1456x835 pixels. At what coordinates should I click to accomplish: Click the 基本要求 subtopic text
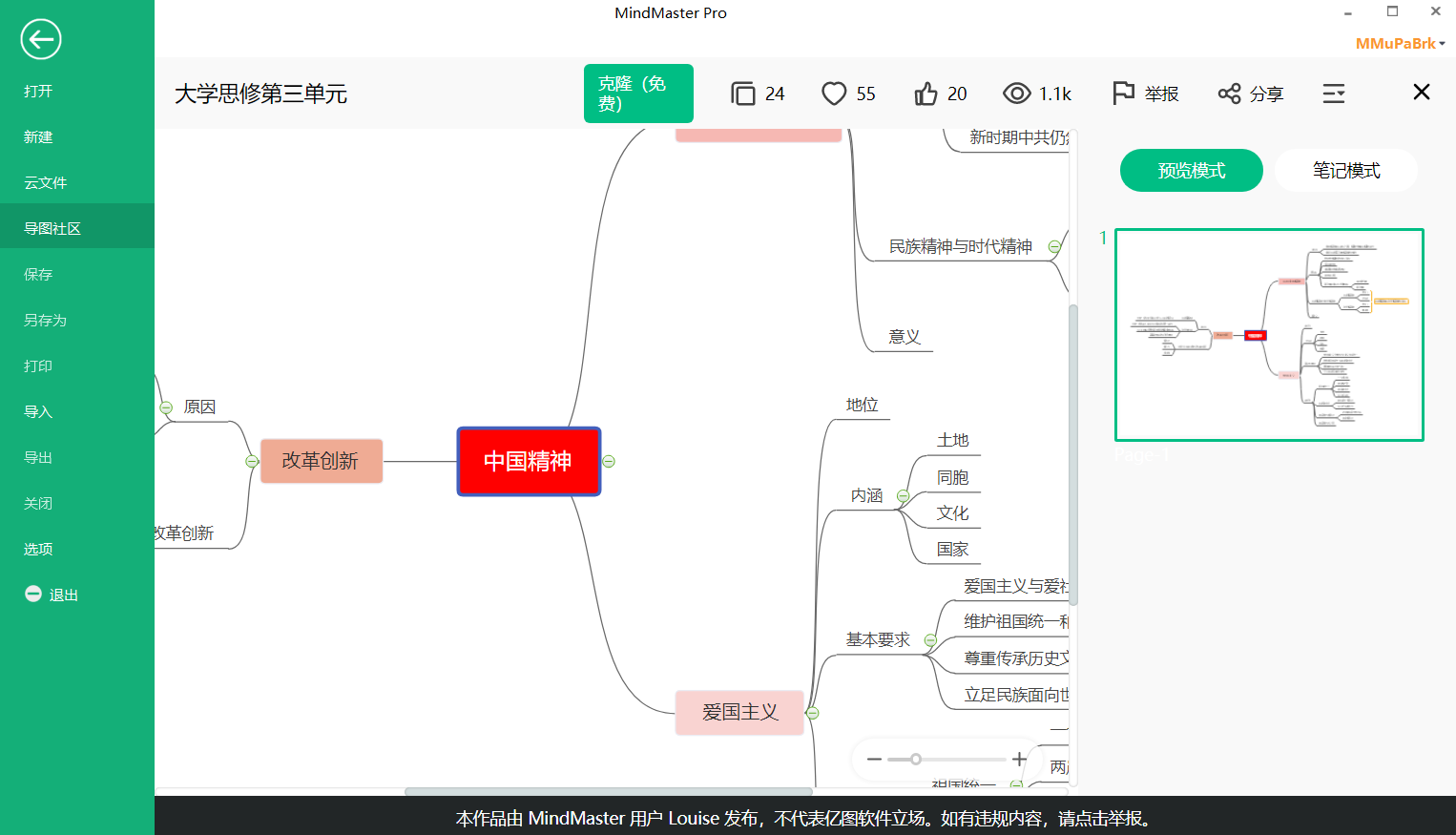click(878, 640)
